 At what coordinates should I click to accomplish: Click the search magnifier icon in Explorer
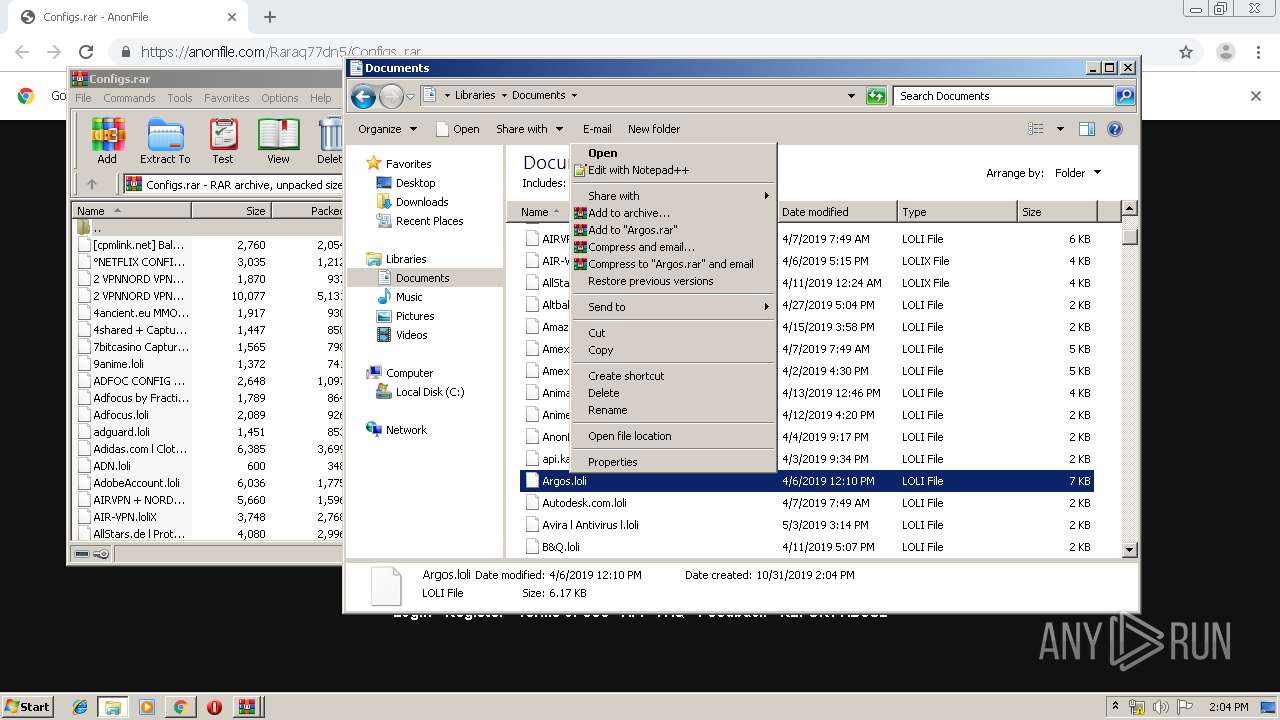coord(1125,96)
